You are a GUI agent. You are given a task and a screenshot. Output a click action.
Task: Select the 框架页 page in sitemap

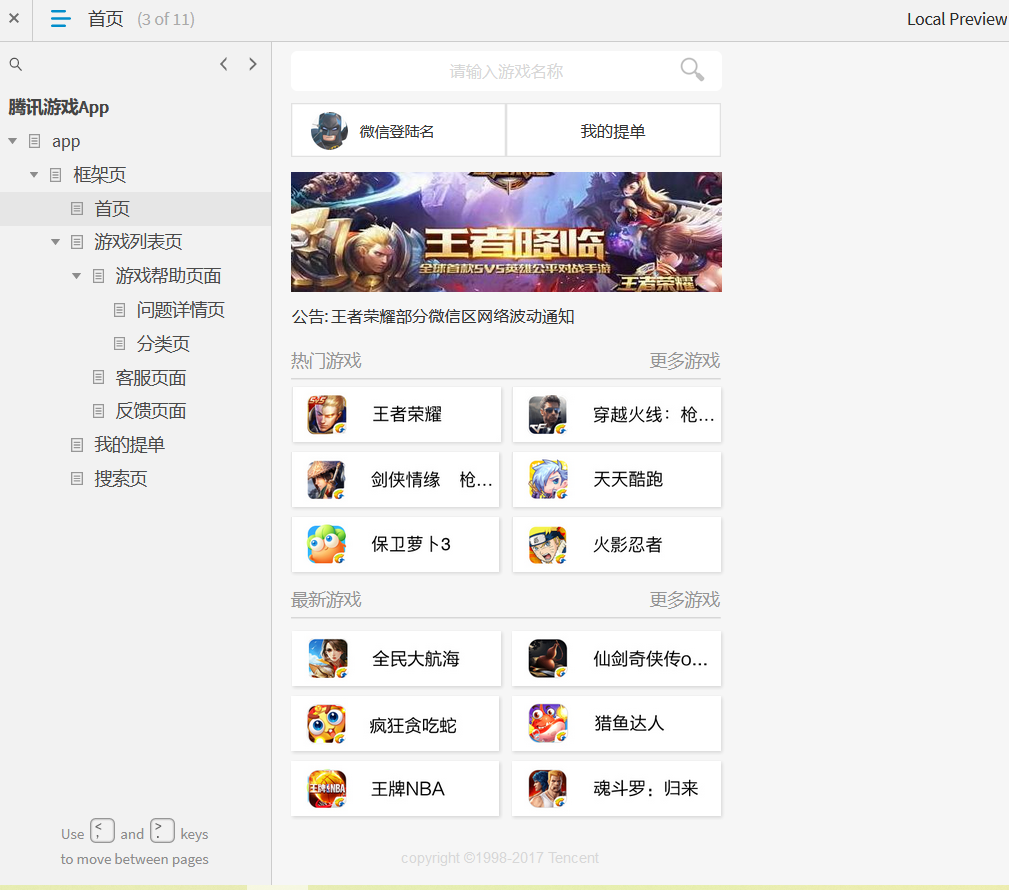coord(100,174)
